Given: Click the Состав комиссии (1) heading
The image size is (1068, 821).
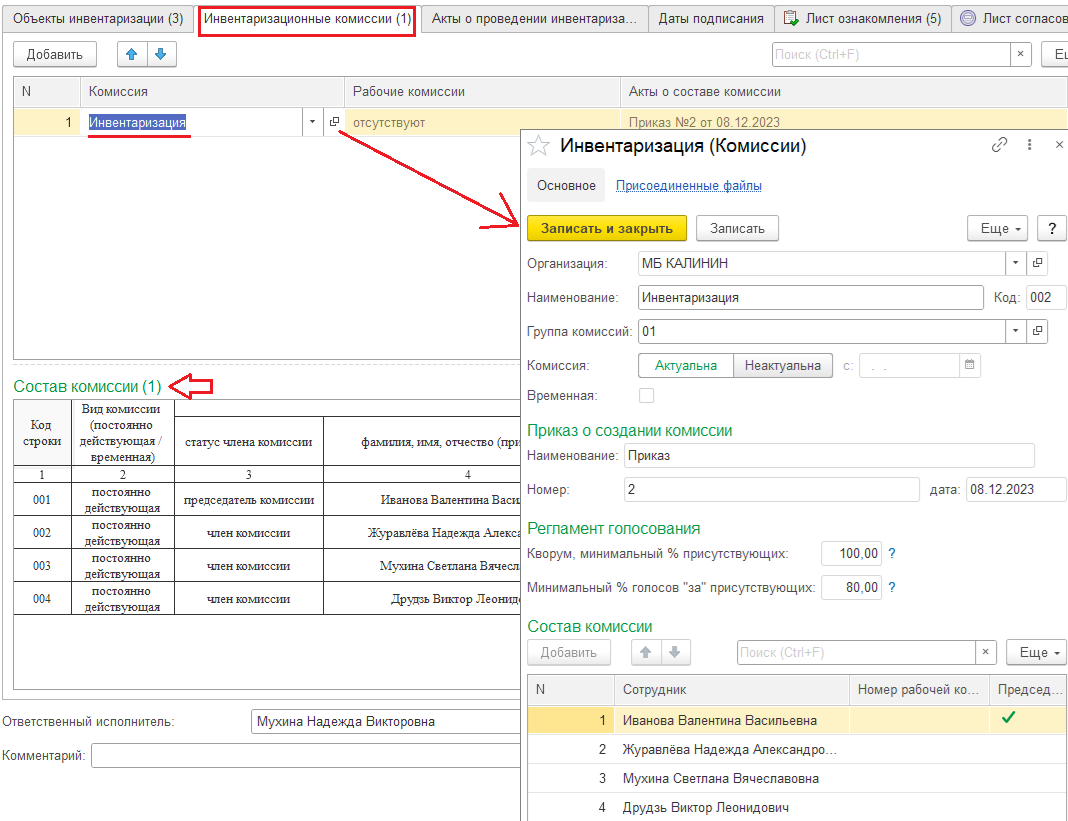Looking at the screenshot, I should point(87,386).
